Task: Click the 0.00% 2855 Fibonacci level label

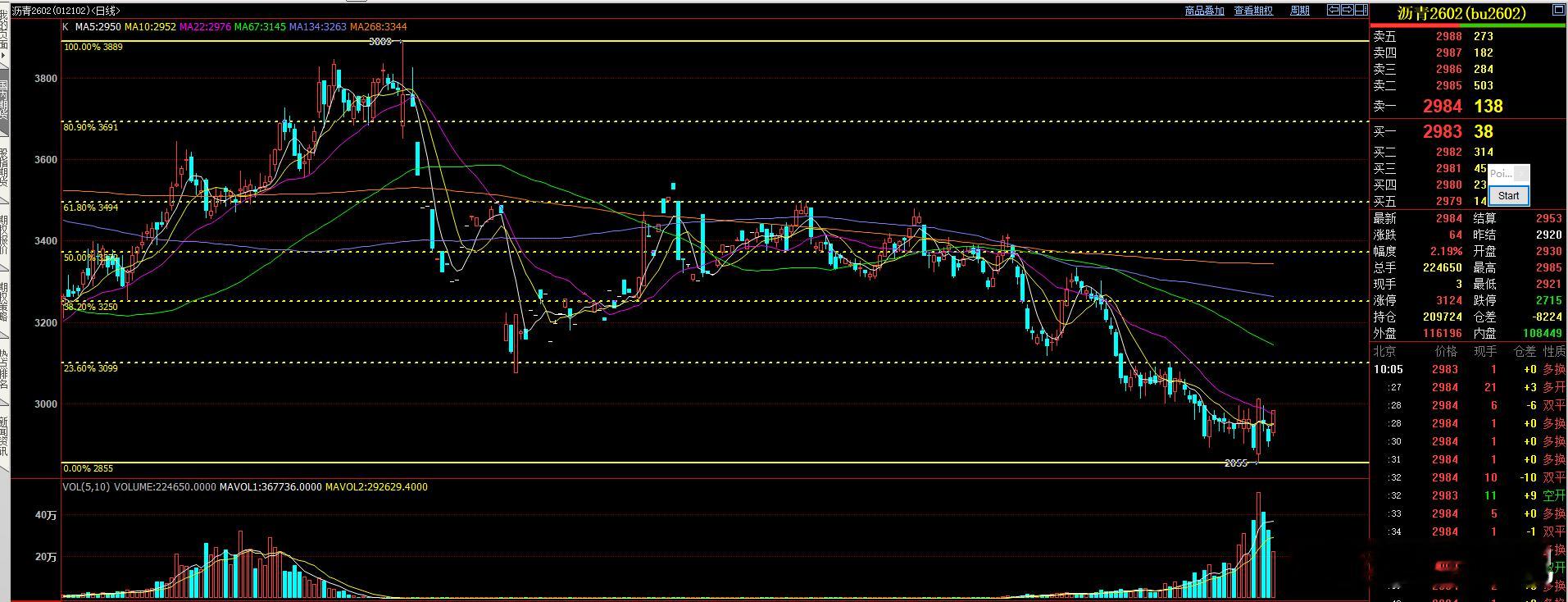Action: coord(89,469)
